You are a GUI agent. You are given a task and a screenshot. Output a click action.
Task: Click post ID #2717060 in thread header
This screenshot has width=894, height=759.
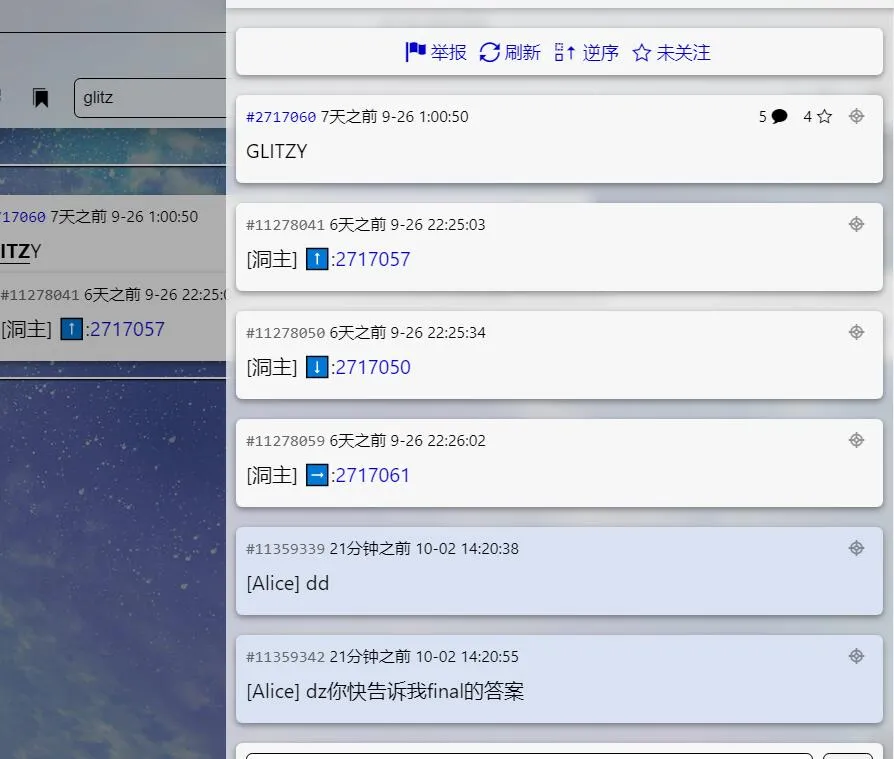click(x=281, y=117)
